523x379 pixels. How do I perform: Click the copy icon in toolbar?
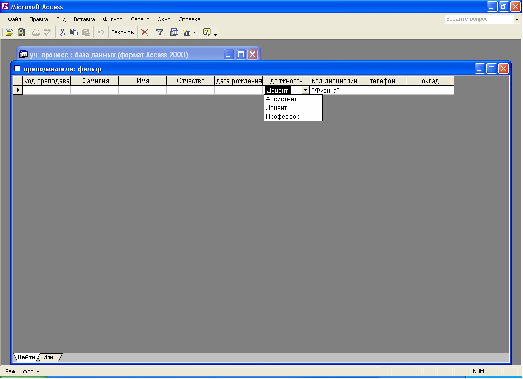pos(74,32)
